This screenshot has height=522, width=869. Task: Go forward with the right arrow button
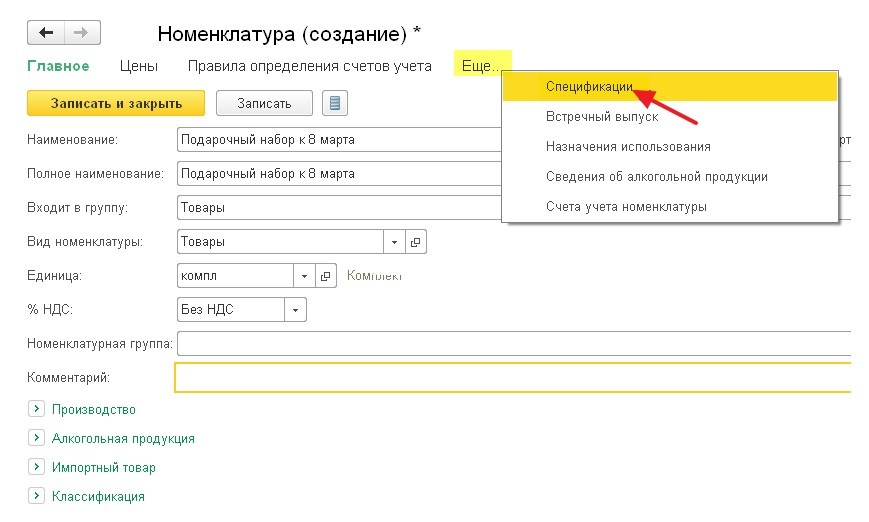click(82, 33)
